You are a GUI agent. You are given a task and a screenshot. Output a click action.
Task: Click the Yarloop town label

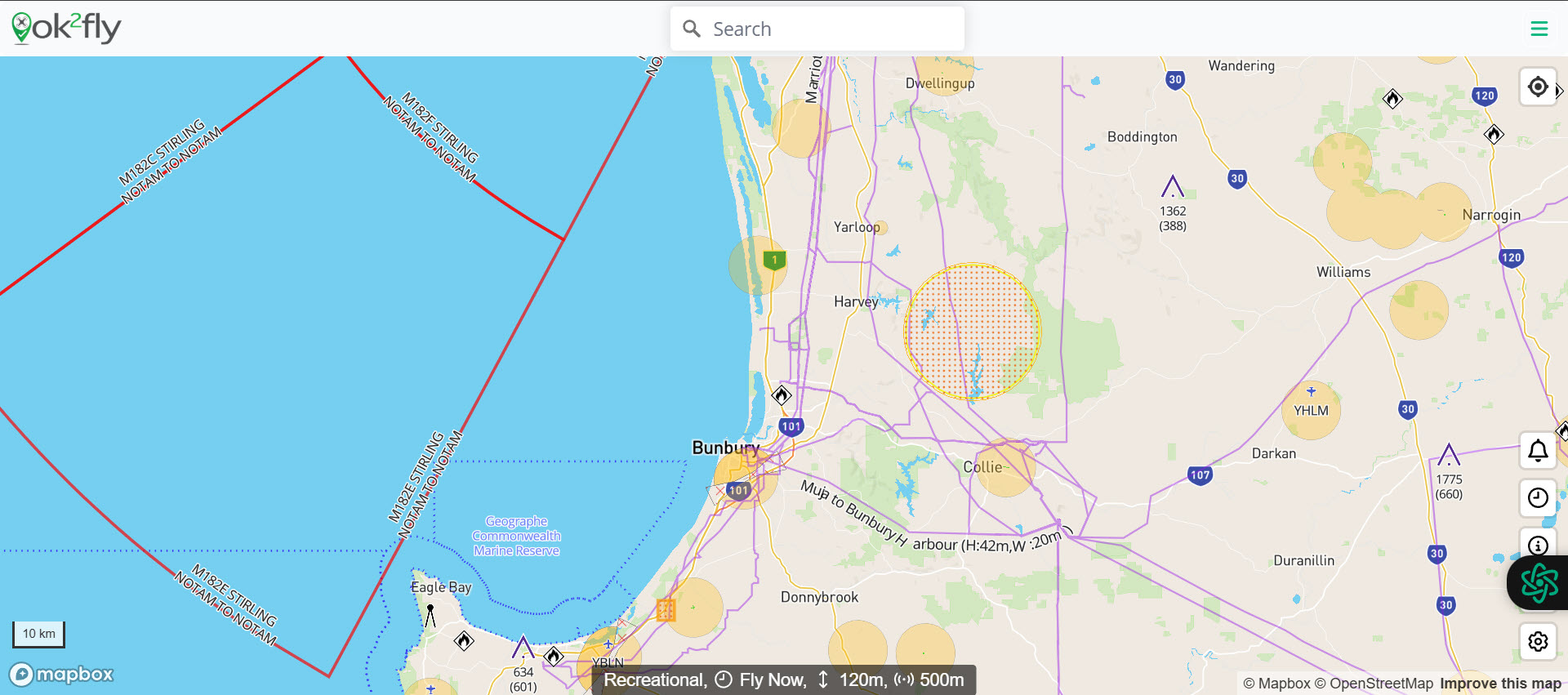[x=857, y=227]
